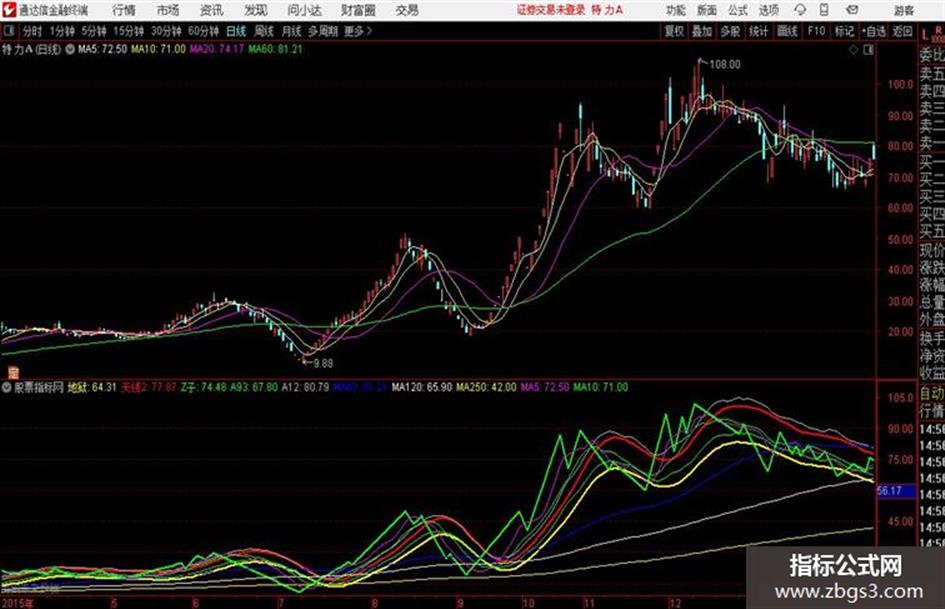Click the Tongdaxin red logo icon
945x609 pixels.
tap(9, 10)
